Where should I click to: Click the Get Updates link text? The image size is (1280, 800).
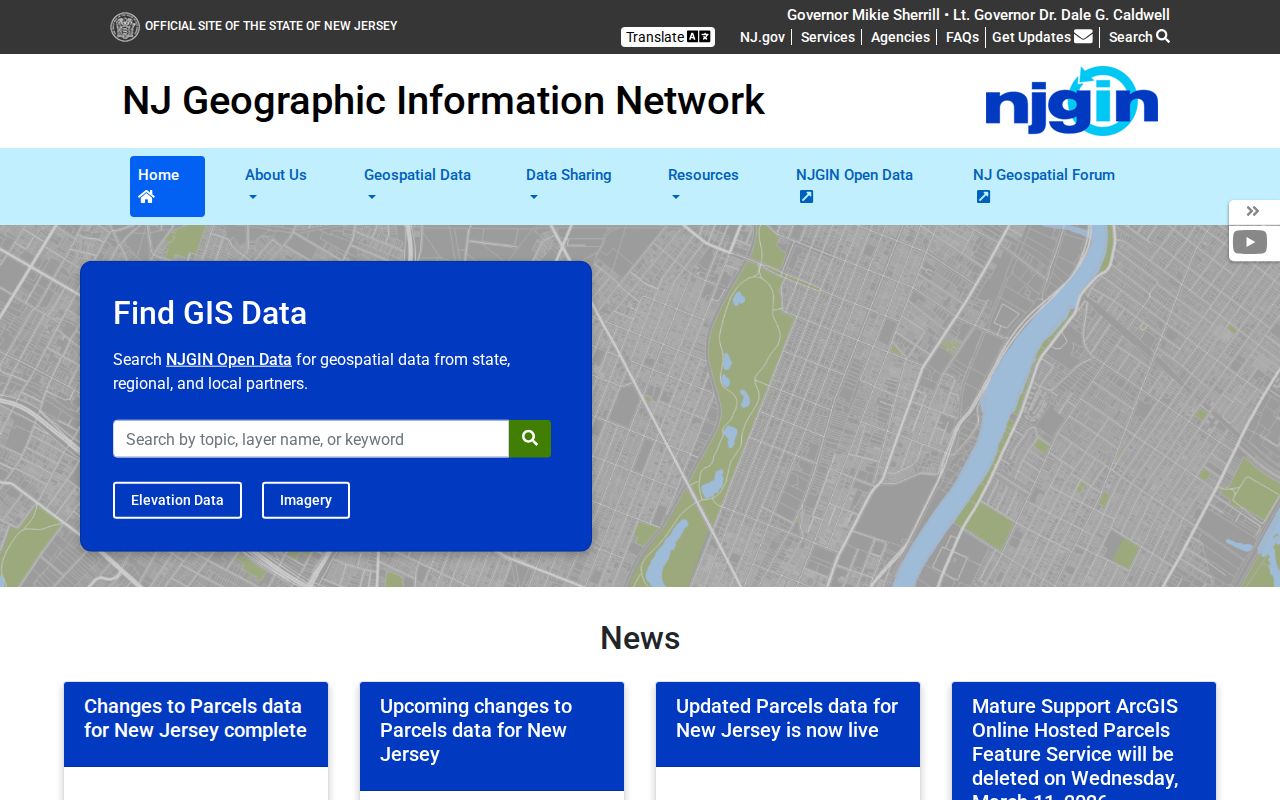(1031, 37)
